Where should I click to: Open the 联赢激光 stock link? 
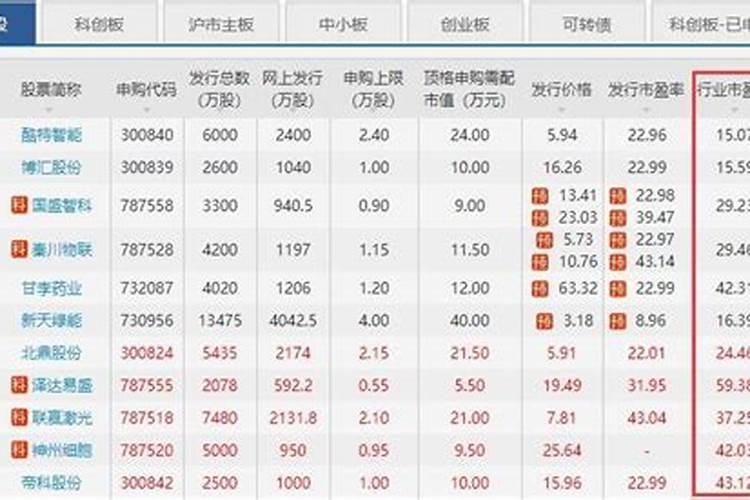[62, 418]
